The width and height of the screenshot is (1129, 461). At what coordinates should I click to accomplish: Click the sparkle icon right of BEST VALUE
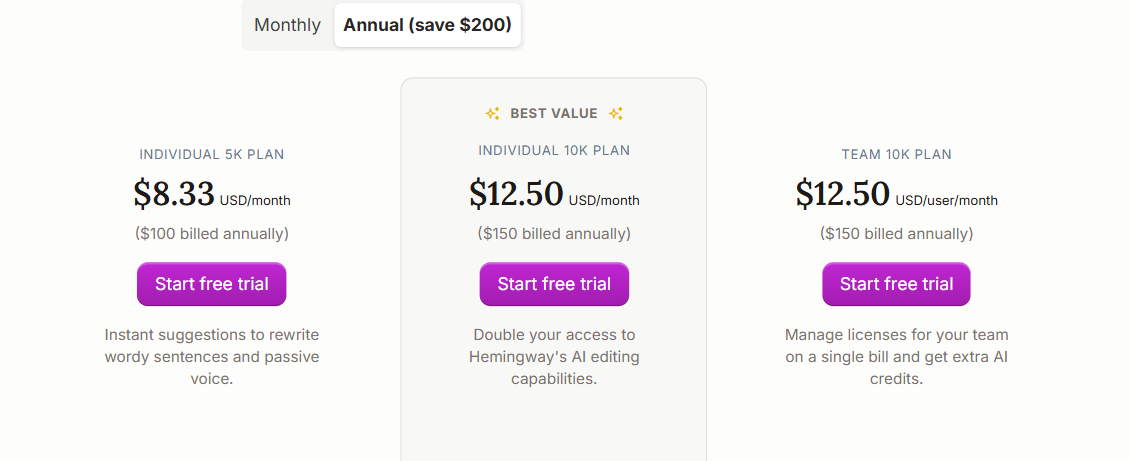click(616, 113)
